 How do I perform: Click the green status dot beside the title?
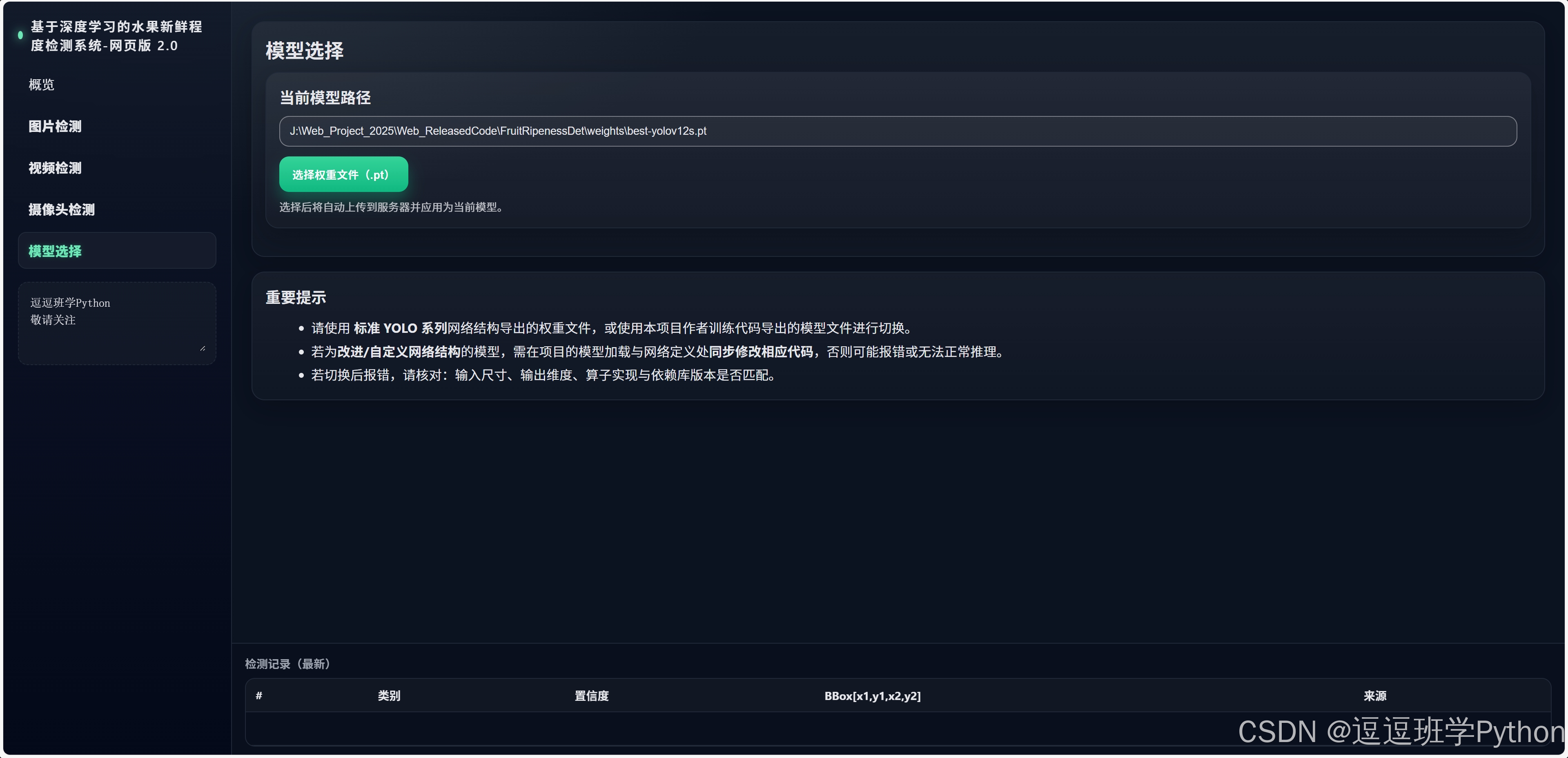(x=21, y=35)
